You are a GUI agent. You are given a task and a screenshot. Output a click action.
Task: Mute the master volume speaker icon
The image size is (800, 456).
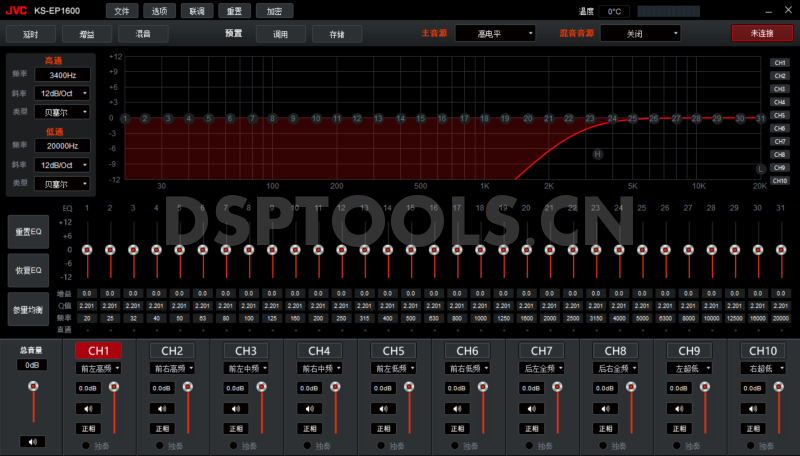[x=31, y=441]
